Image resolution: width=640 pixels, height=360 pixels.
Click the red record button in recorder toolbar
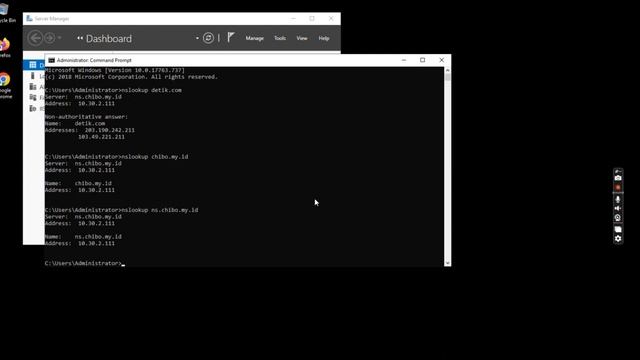[x=618, y=187]
